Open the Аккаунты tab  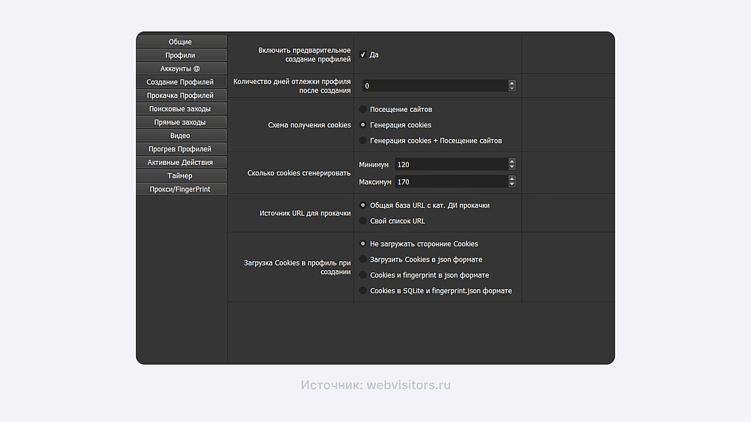coord(182,68)
